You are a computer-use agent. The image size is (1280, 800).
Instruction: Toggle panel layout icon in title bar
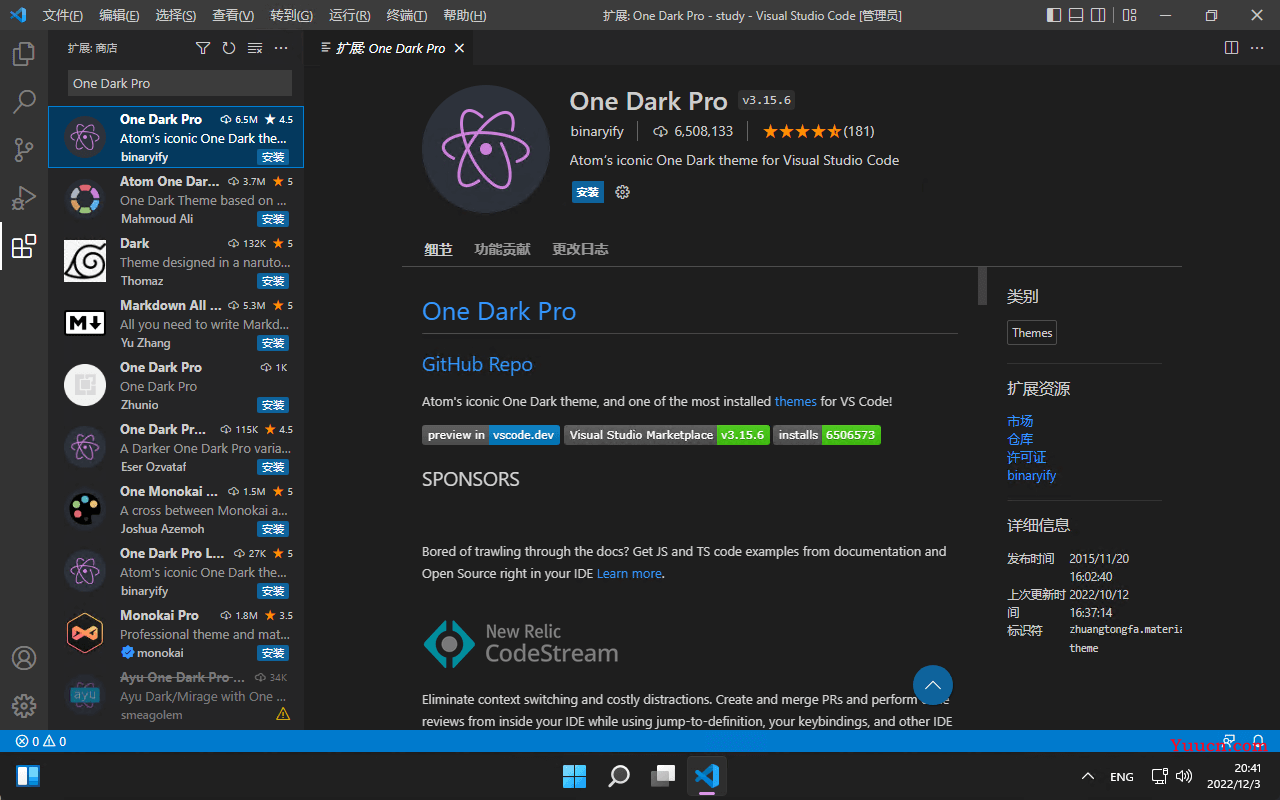pos(1076,15)
